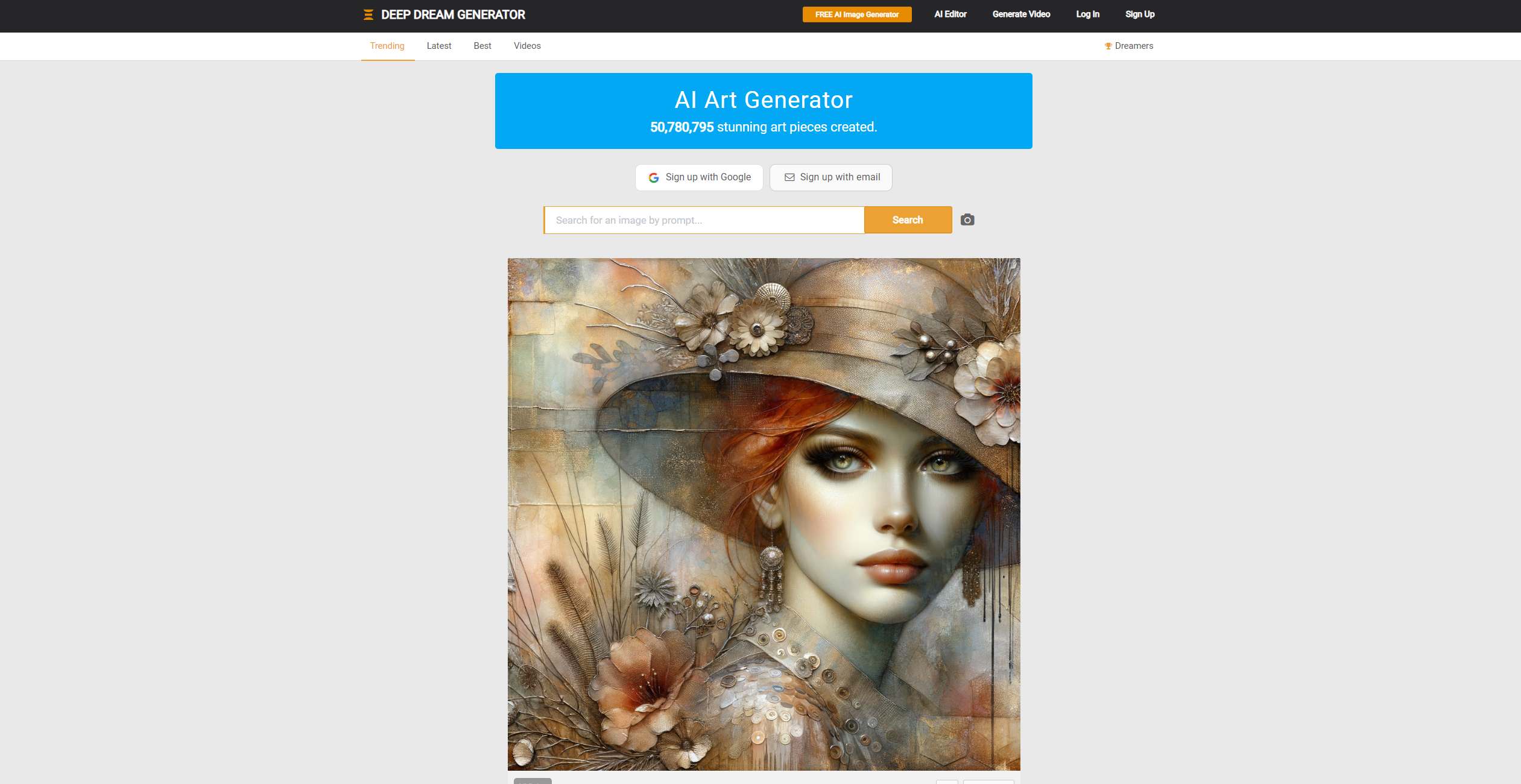The width and height of the screenshot is (1521, 784).
Task: Open the Sign Up page
Action: tap(1139, 14)
